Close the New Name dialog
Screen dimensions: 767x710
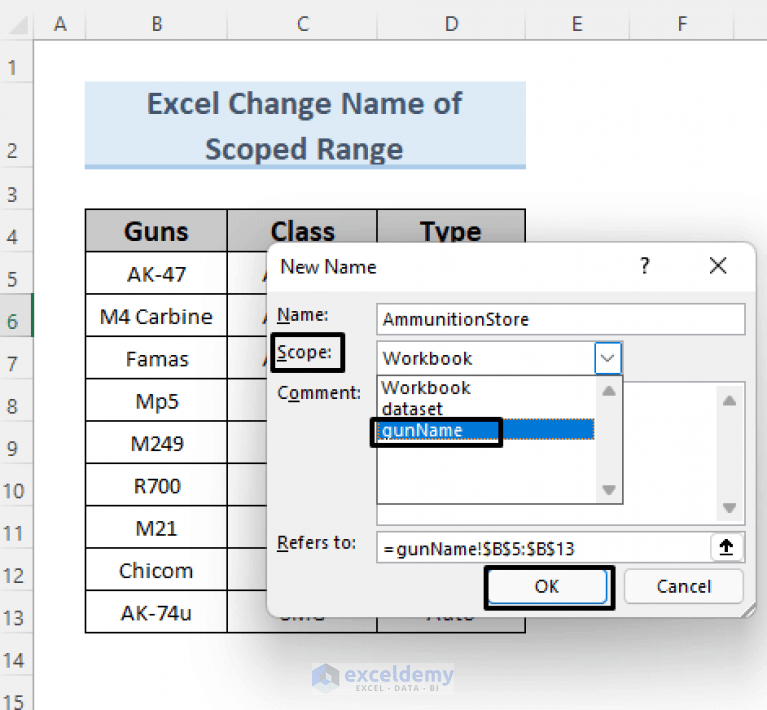point(718,266)
